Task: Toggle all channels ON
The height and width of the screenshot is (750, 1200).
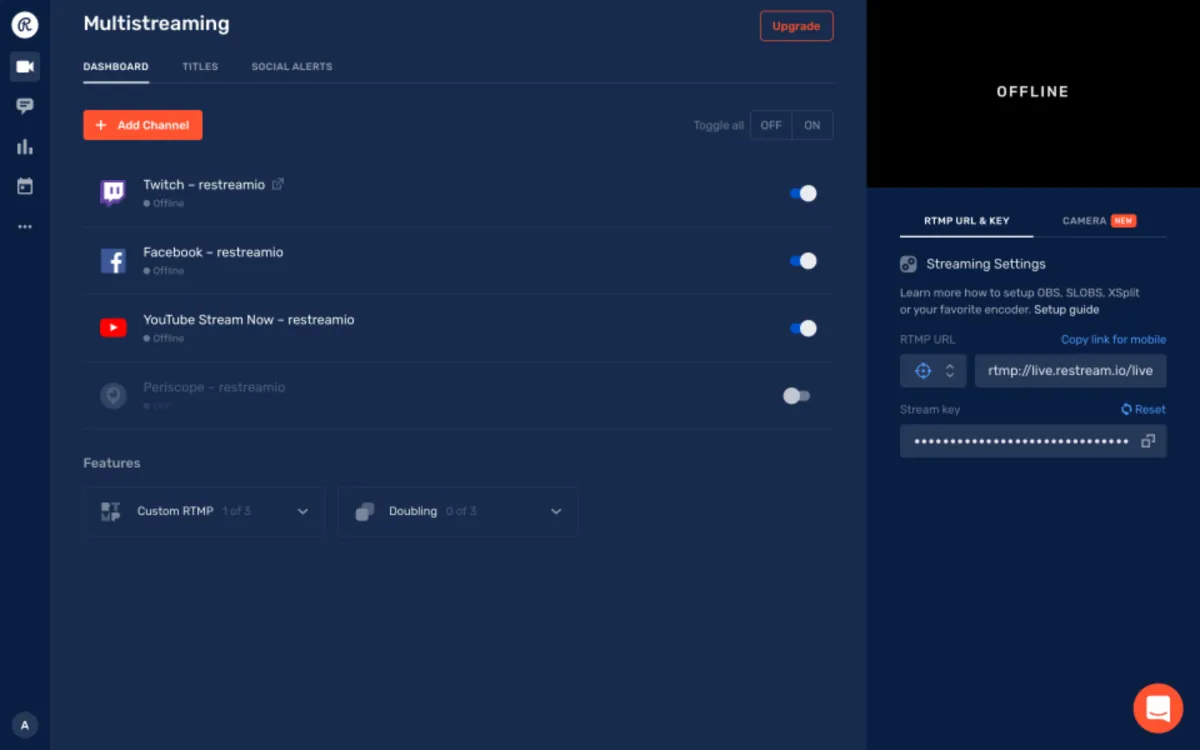Action: [x=812, y=125]
